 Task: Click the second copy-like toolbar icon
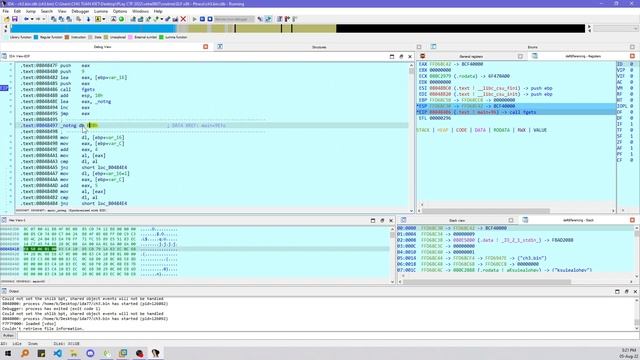(61, 19)
